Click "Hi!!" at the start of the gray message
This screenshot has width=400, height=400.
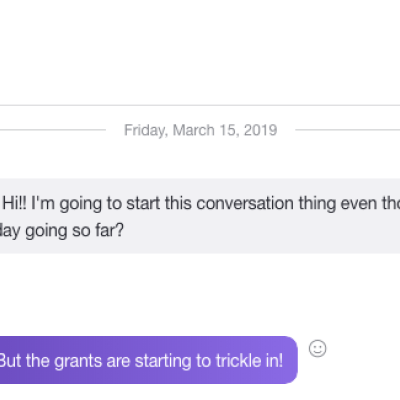click(15, 203)
